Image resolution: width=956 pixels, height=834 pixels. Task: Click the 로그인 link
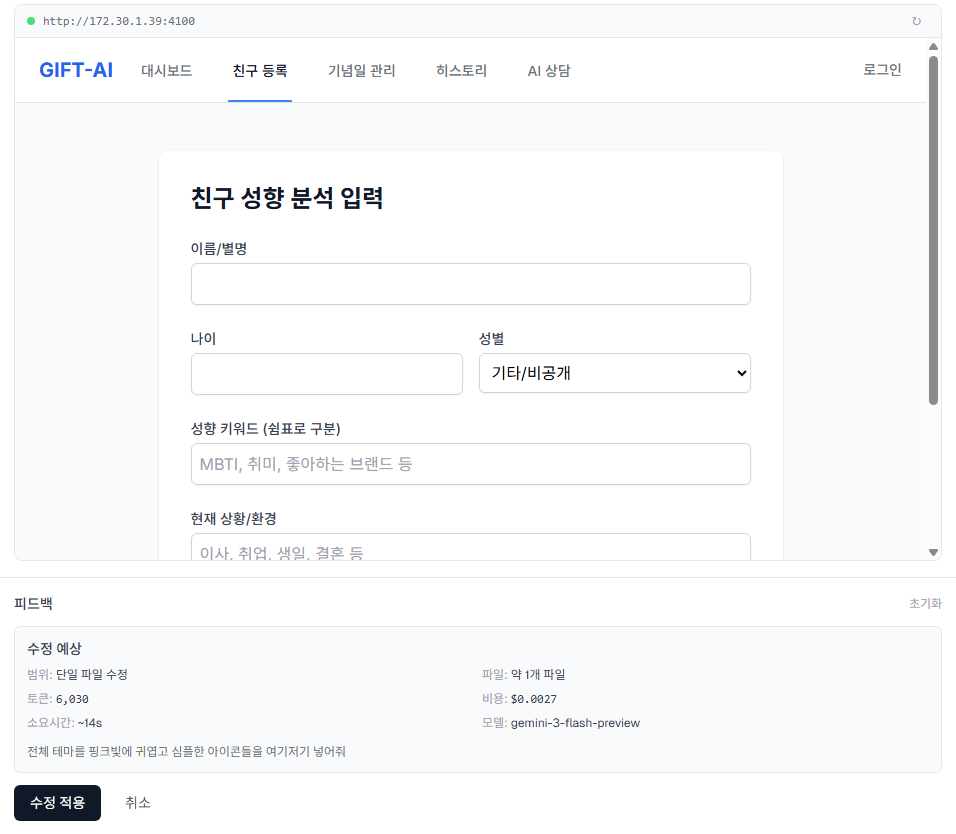(x=882, y=70)
